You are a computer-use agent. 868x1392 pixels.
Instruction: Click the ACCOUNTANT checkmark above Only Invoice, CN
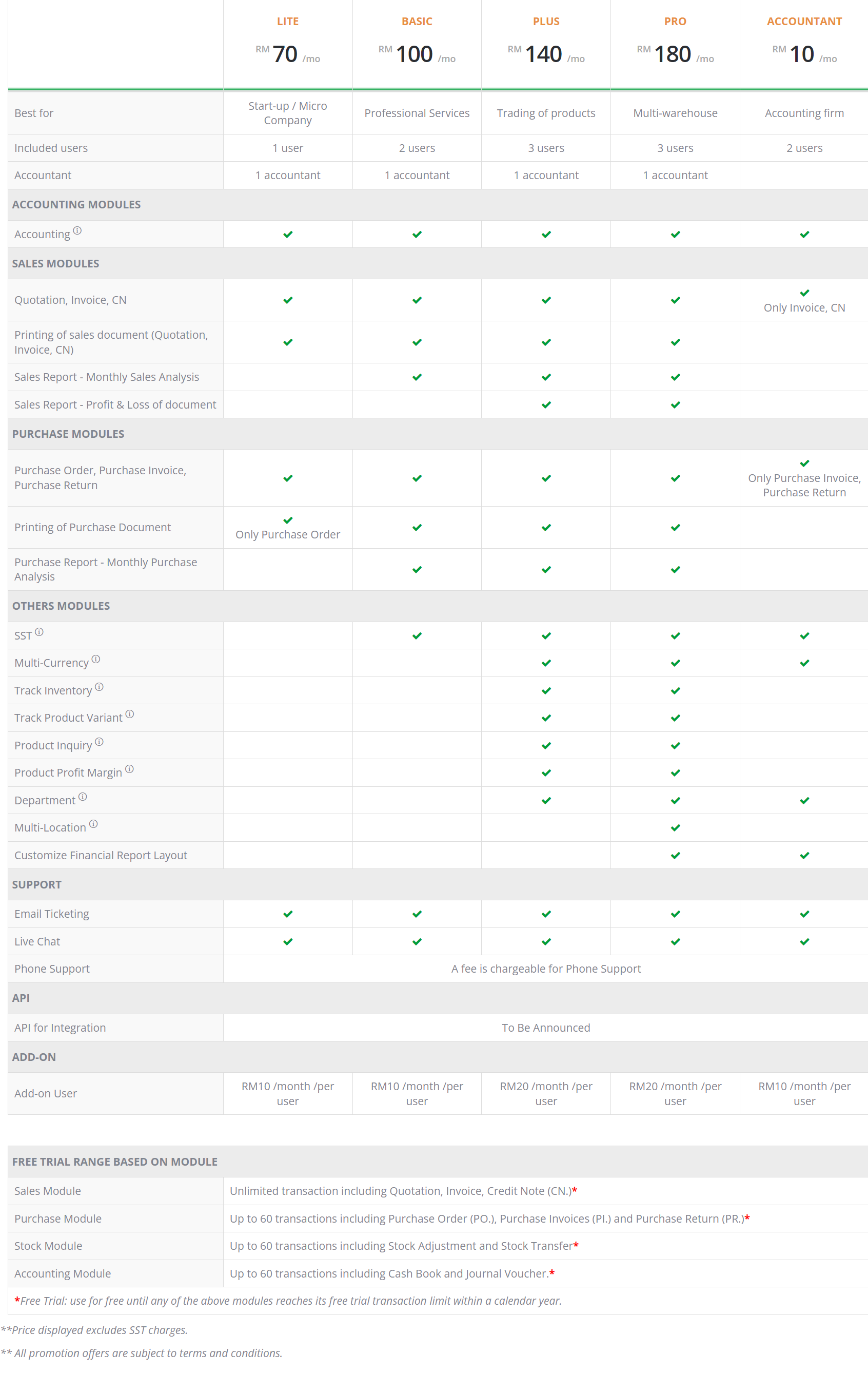[x=804, y=293]
